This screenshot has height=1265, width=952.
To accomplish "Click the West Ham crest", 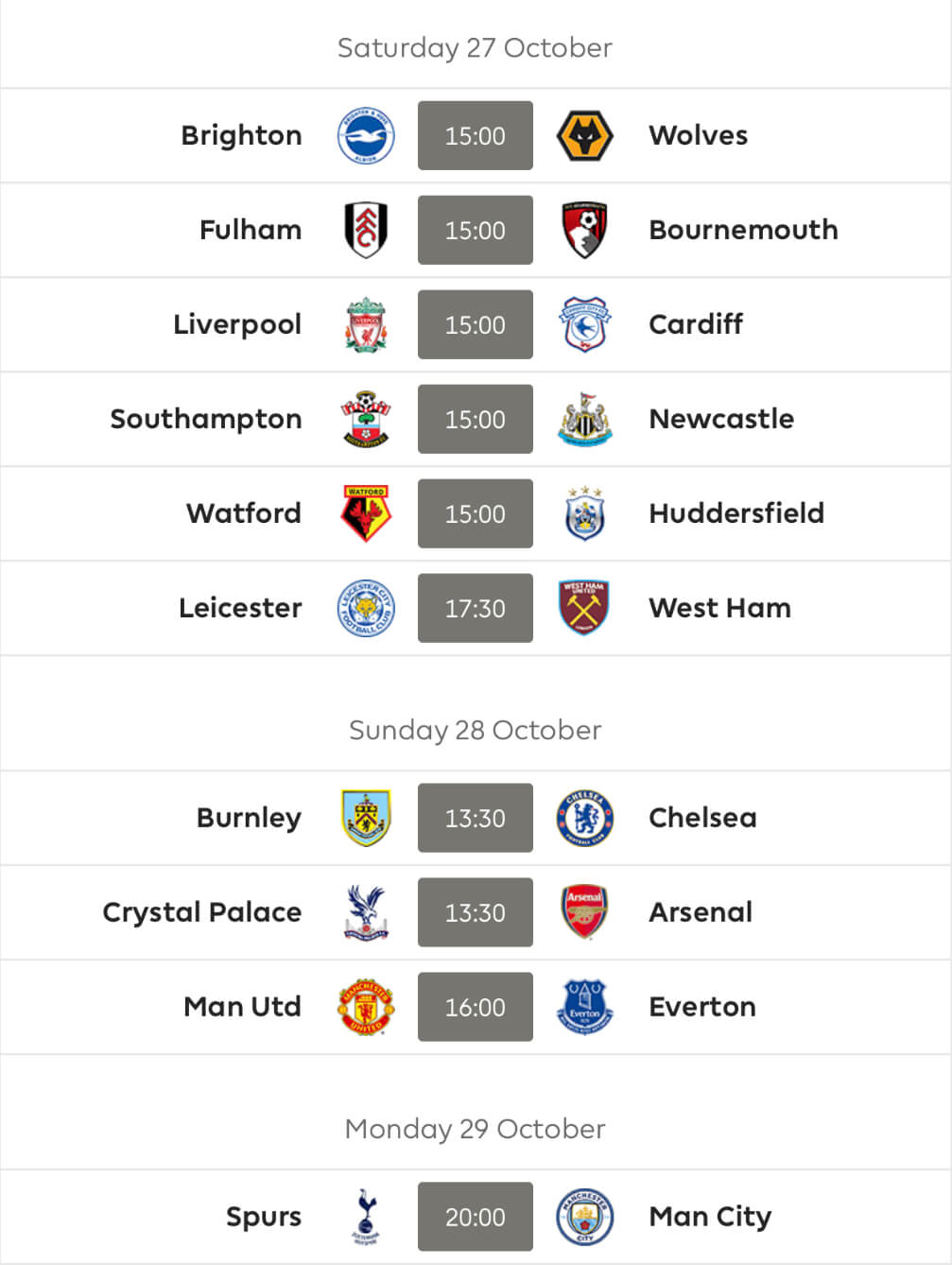I will (584, 608).
